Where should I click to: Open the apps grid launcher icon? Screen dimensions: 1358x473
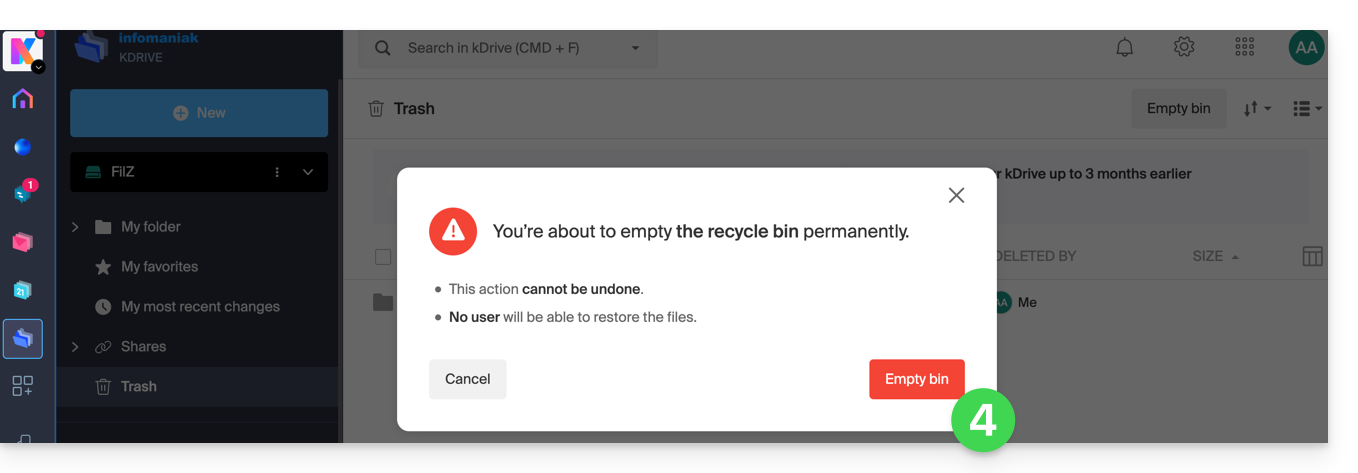[1244, 47]
